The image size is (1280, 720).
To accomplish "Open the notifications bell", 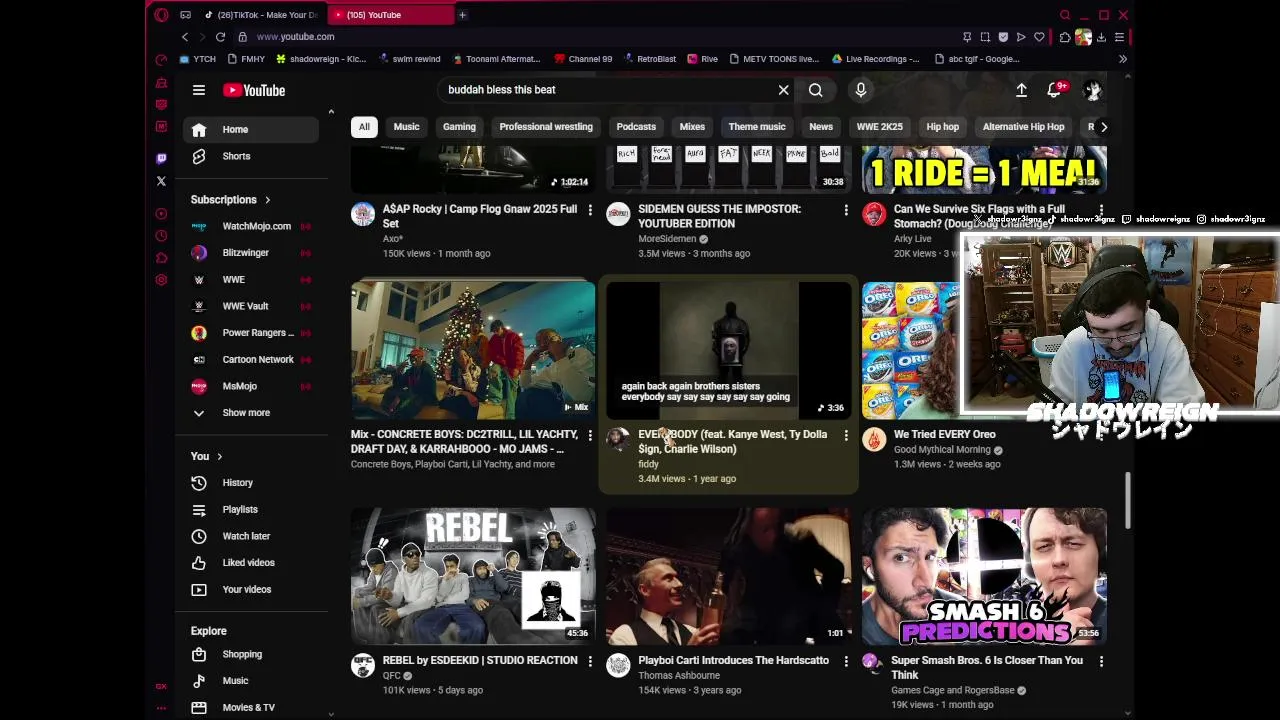I will click(1054, 90).
